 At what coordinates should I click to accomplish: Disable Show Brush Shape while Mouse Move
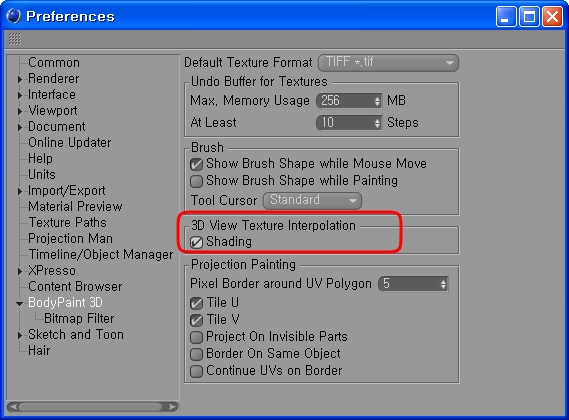pos(196,164)
